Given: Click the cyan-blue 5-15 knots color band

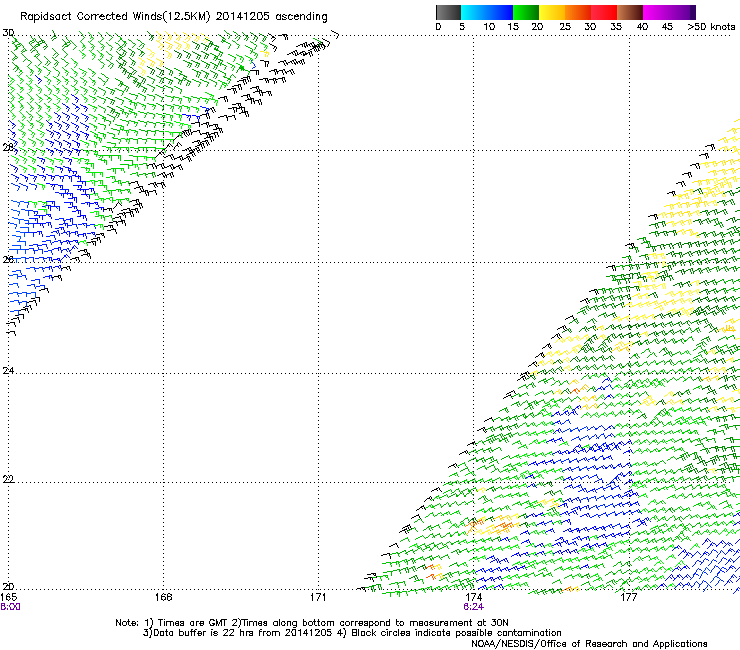Looking at the screenshot, I should tap(487, 12).
